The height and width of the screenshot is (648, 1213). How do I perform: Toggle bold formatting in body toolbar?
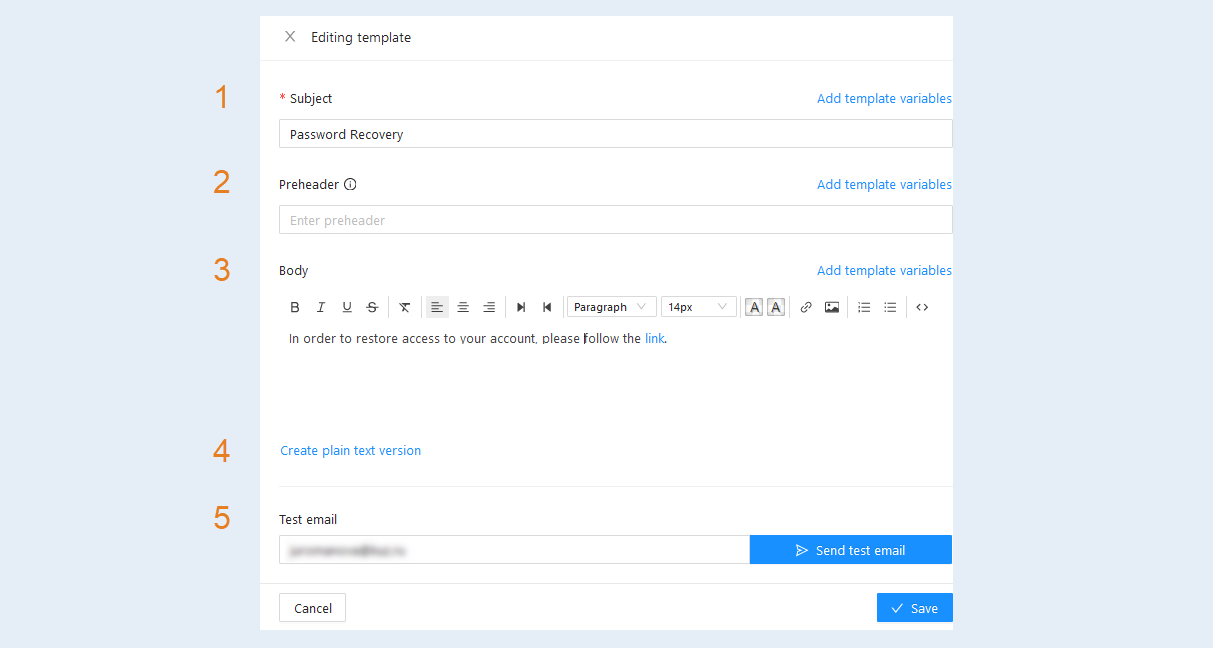(x=295, y=307)
